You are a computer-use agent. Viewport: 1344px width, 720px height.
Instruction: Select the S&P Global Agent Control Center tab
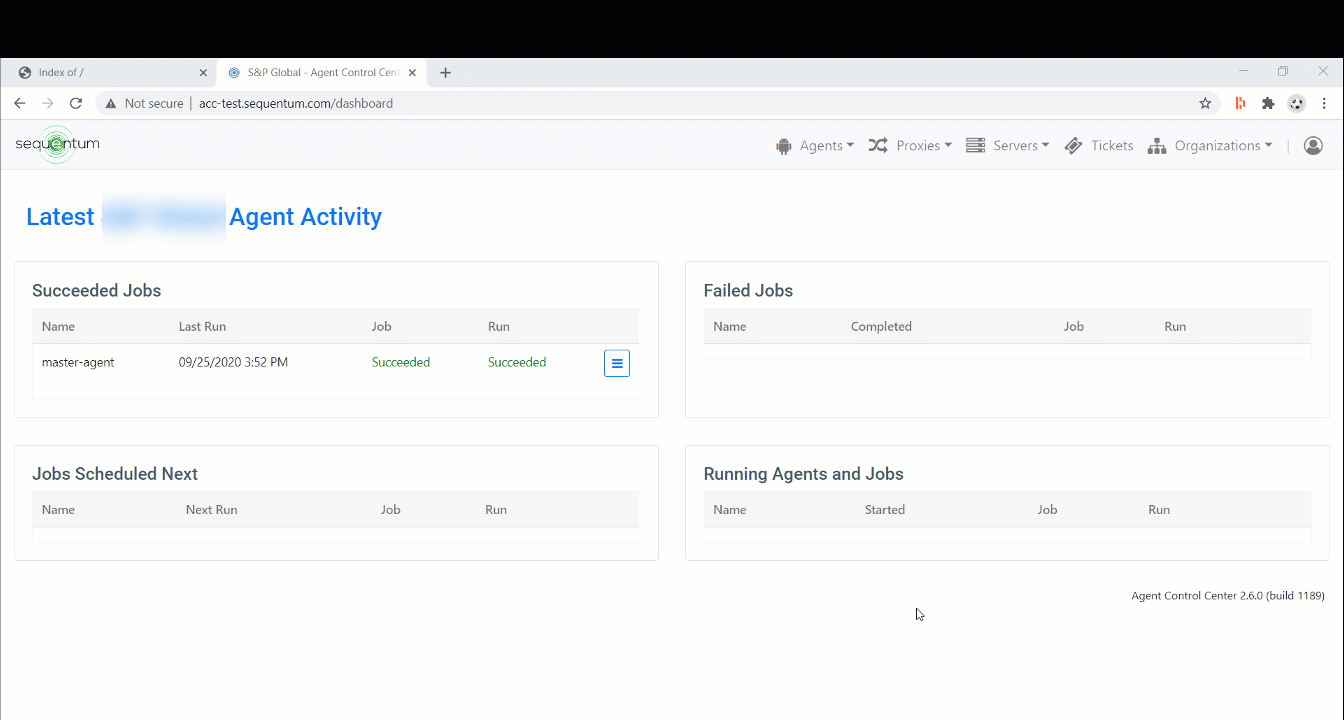315,73
